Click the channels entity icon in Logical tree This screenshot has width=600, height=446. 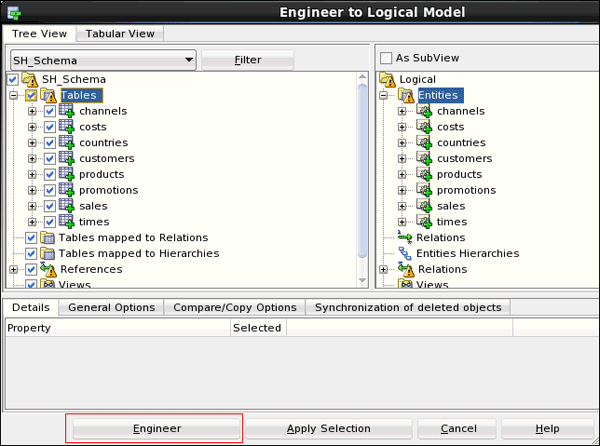click(x=424, y=111)
